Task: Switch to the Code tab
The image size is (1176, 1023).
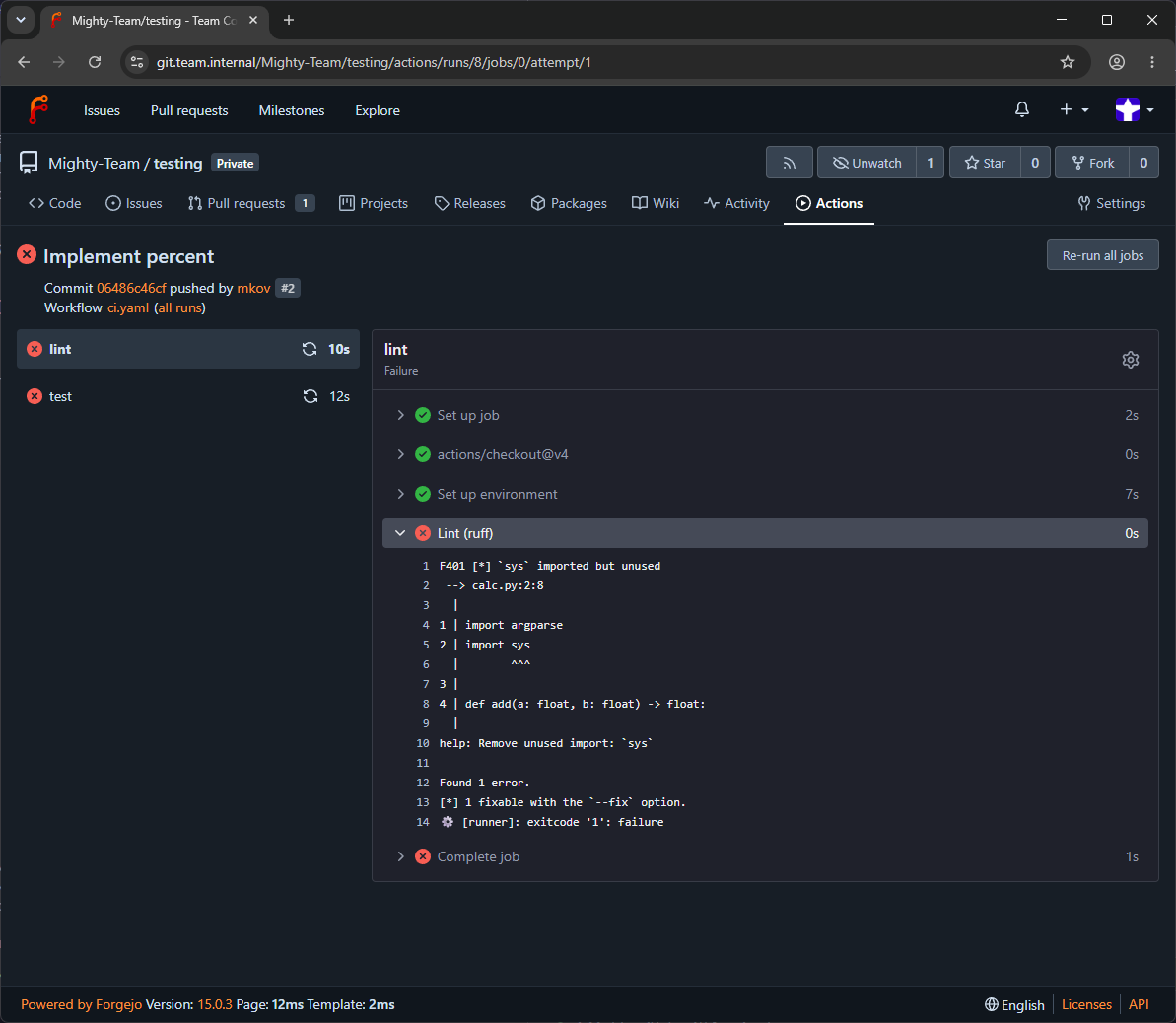Action: pos(55,203)
